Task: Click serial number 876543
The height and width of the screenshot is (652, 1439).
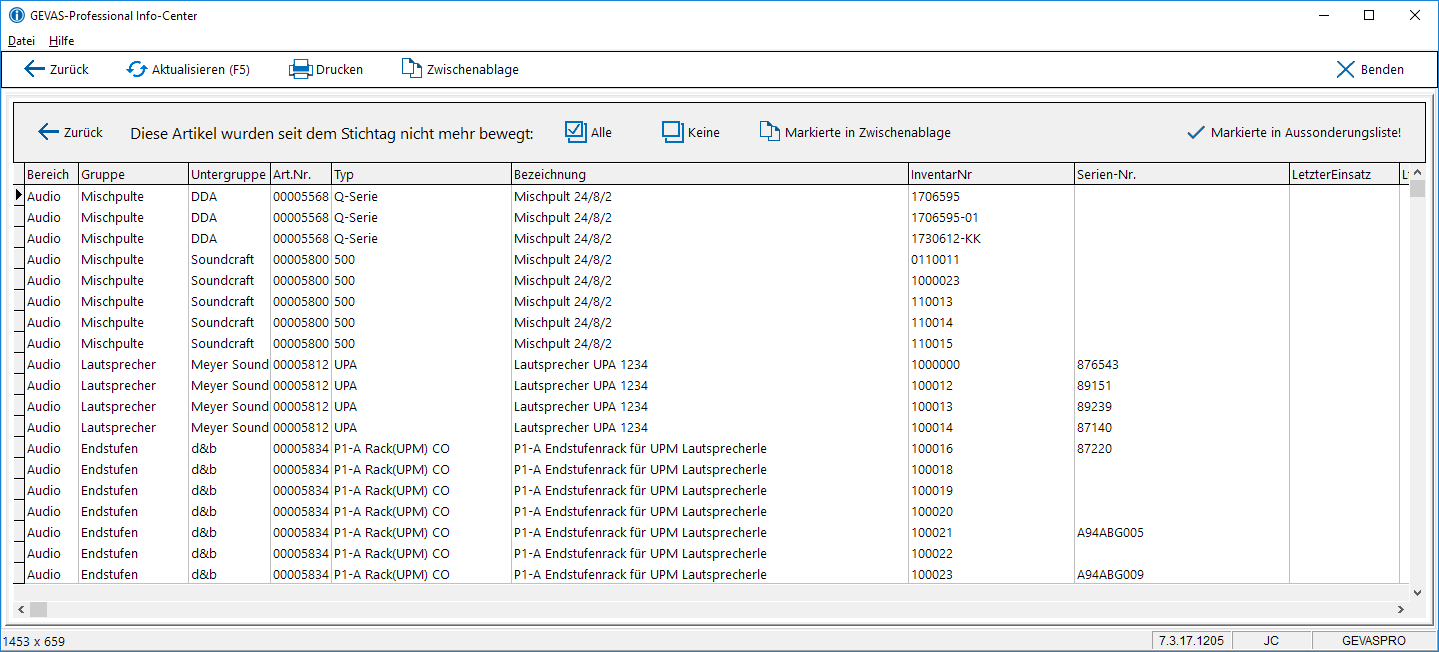Action: pos(1097,365)
